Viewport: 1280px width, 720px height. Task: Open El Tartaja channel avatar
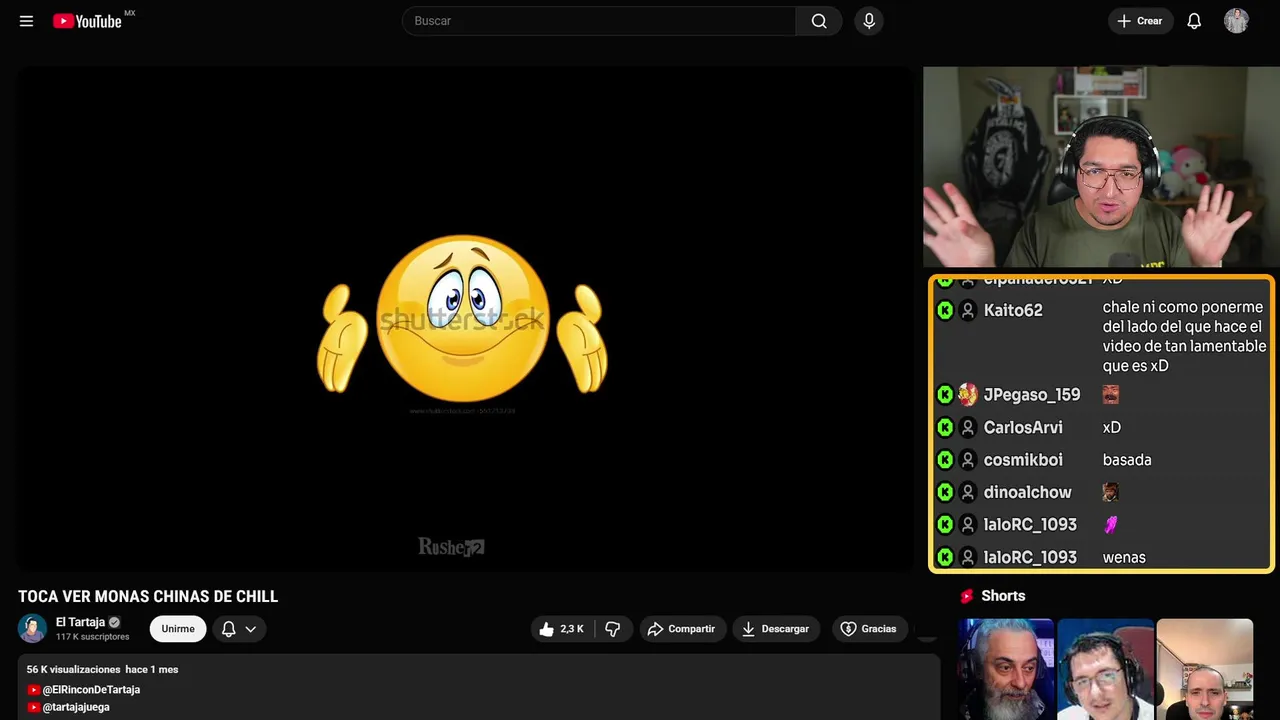point(32,628)
